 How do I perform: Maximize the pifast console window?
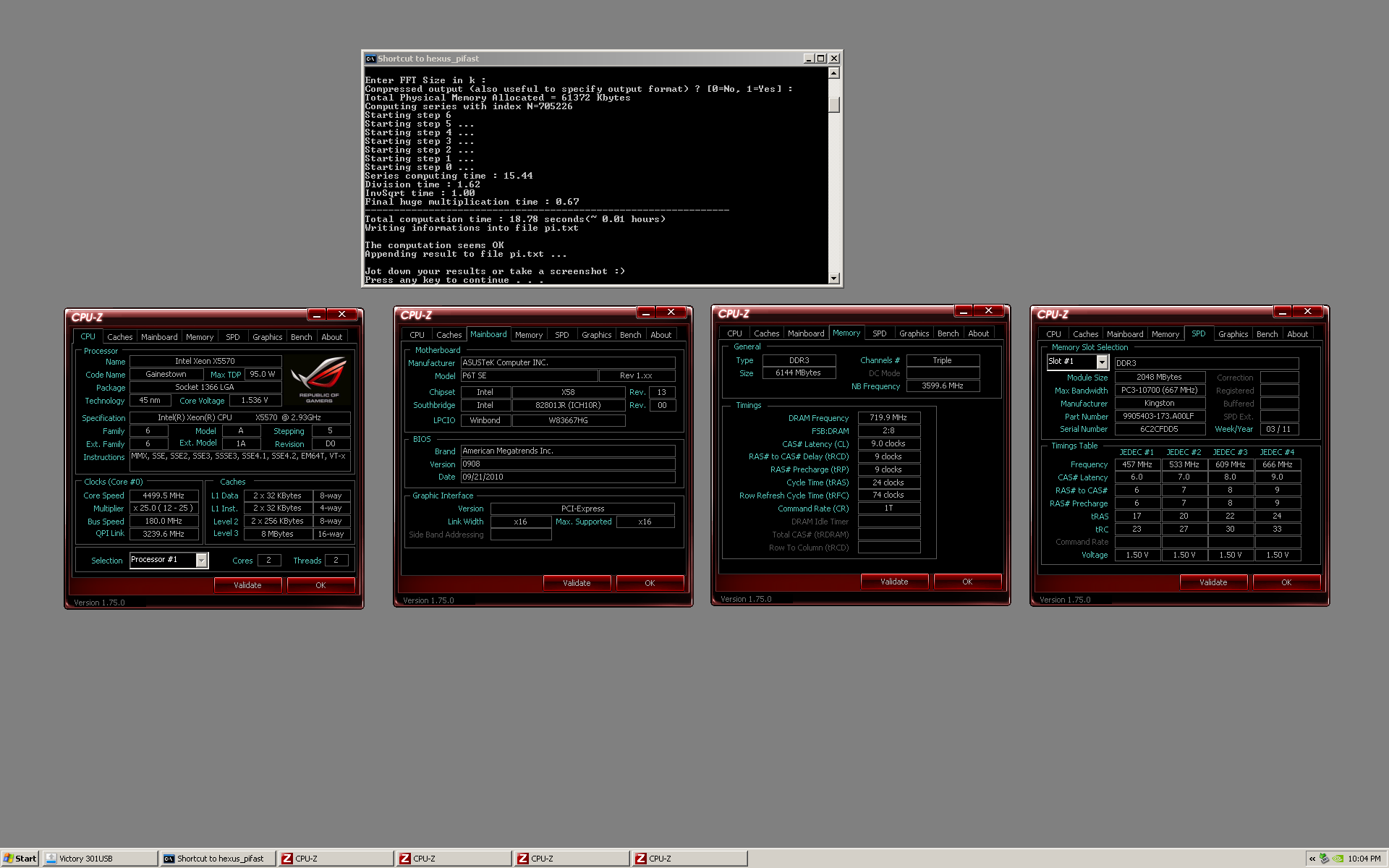coord(820,59)
